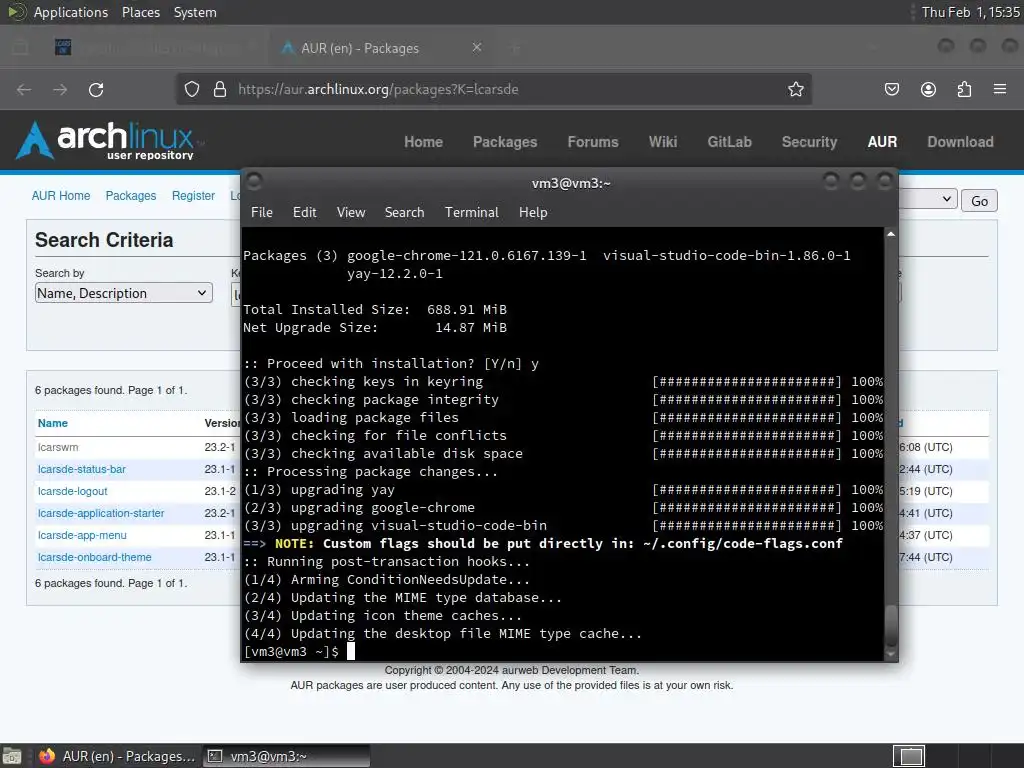Click the Register link
This screenshot has height=768, width=1024.
click(x=193, y=196)
